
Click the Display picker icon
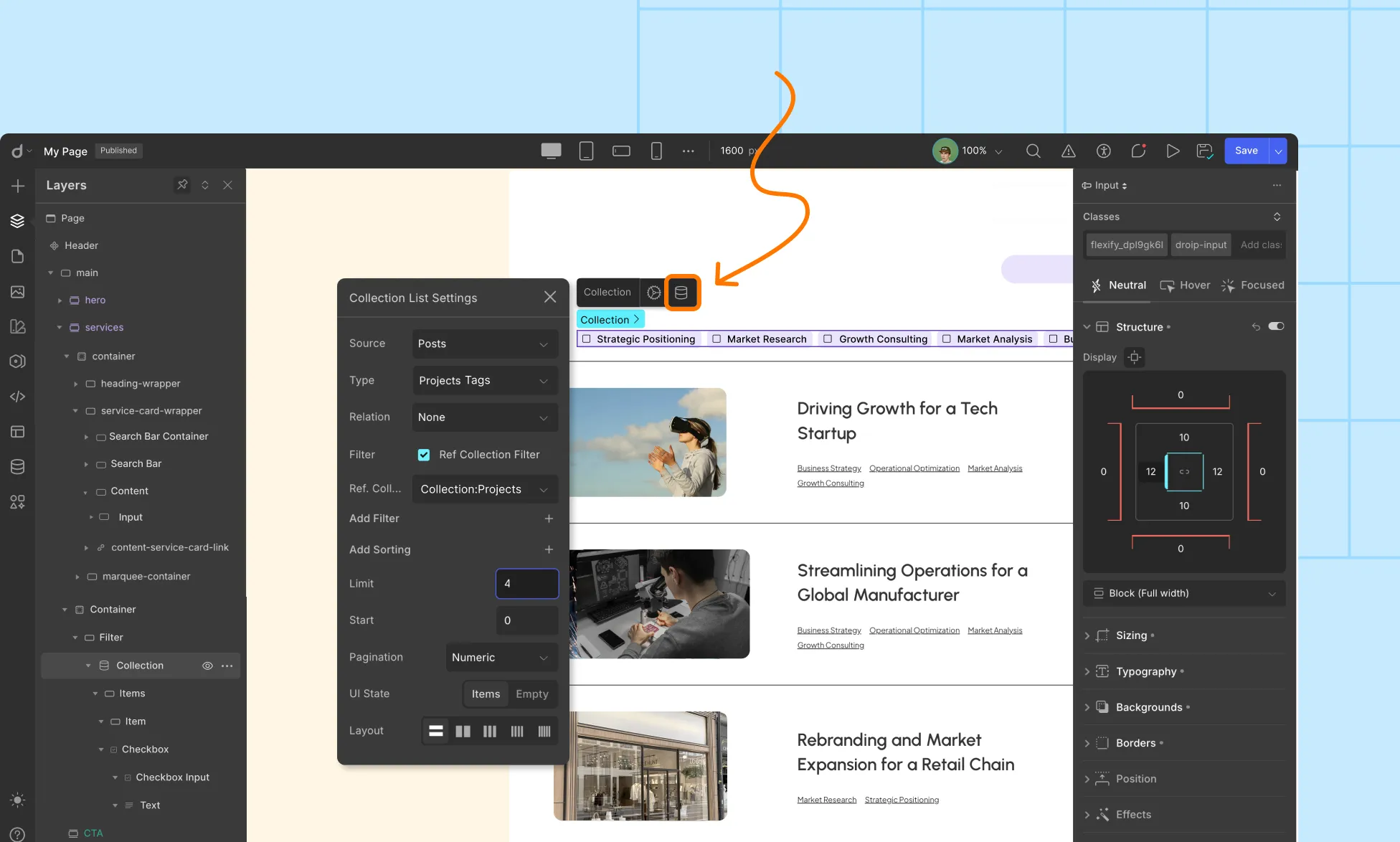point(1134,357)
